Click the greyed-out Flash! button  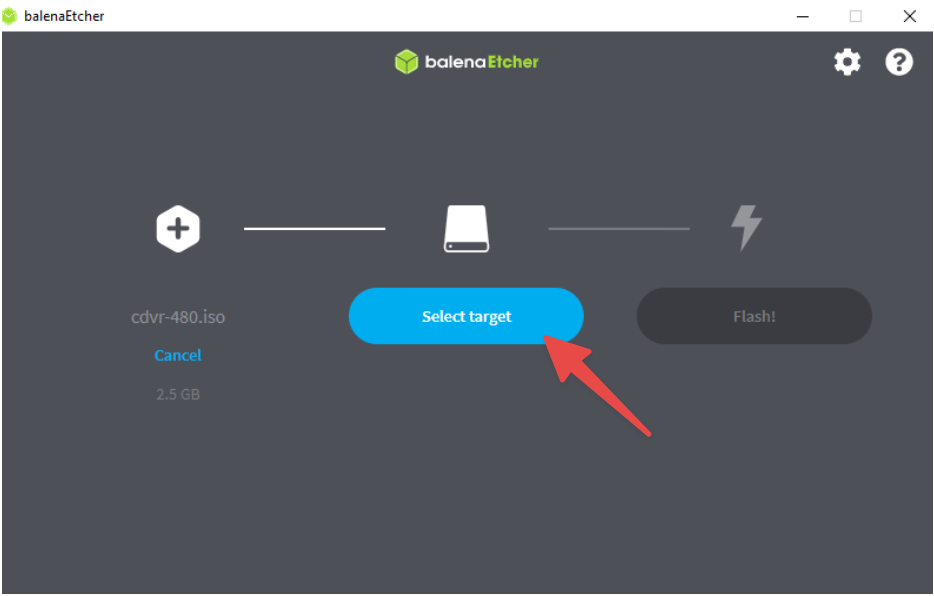point(754,316)
